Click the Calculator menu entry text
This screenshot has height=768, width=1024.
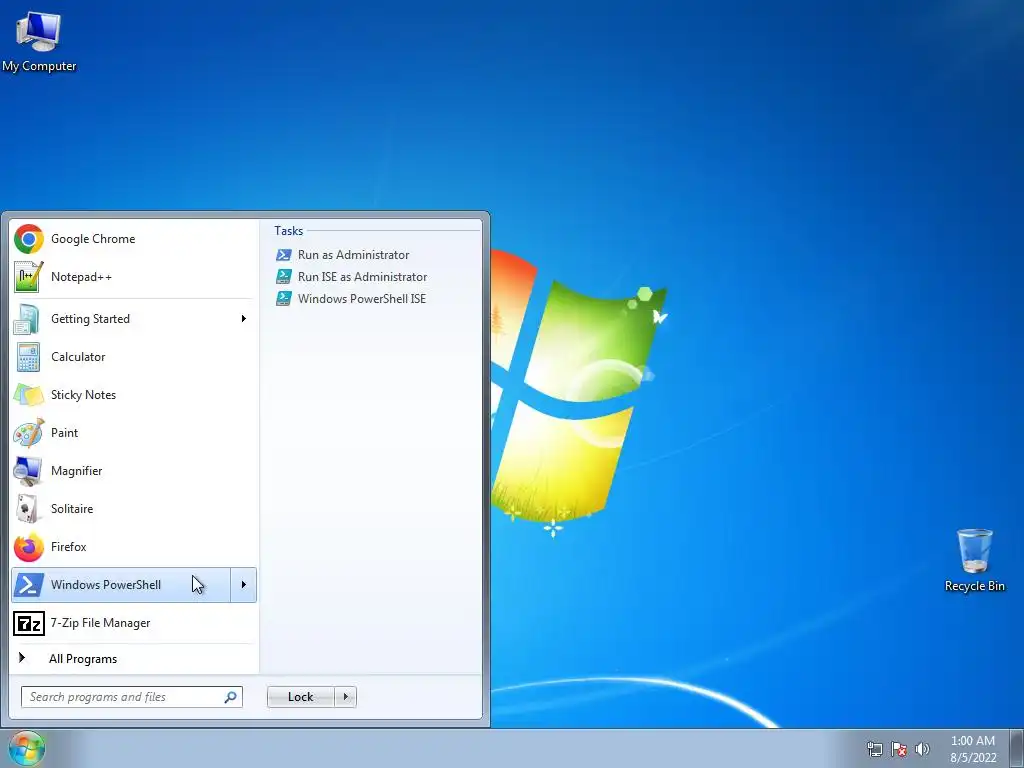coord(78,357)
